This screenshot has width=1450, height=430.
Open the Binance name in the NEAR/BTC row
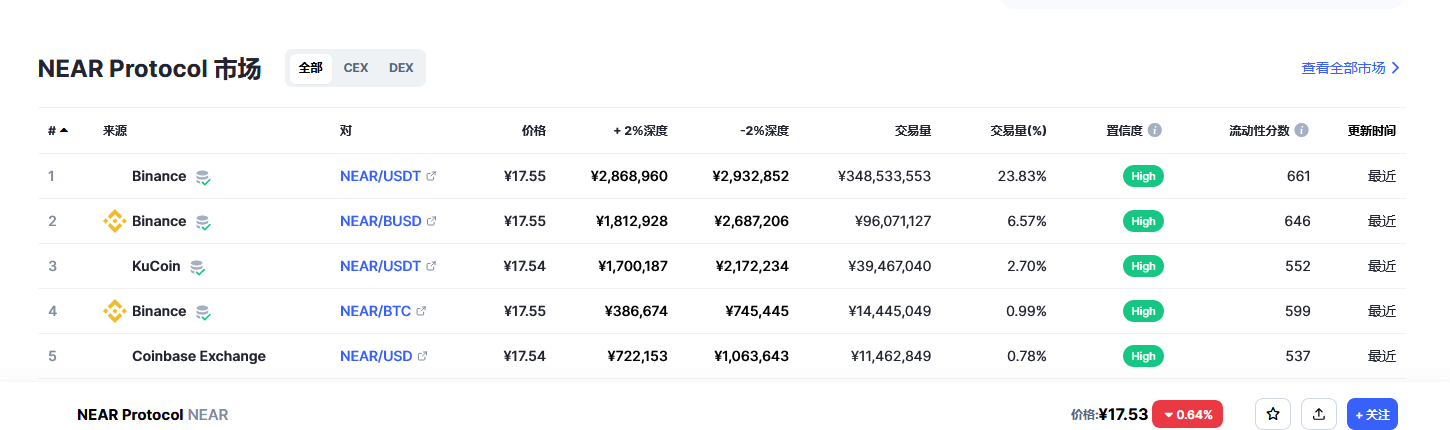click(x=159, y=311)
